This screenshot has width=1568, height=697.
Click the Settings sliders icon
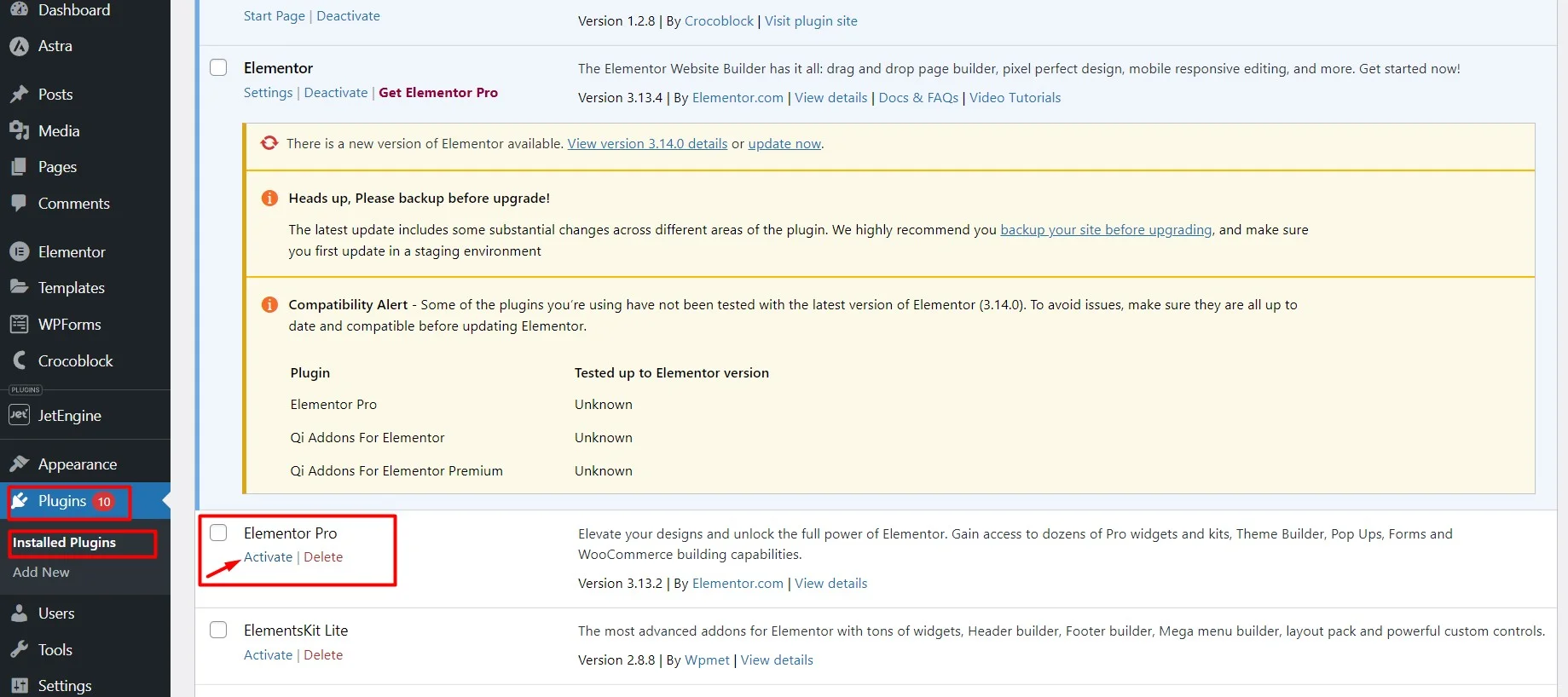(19, 686)
